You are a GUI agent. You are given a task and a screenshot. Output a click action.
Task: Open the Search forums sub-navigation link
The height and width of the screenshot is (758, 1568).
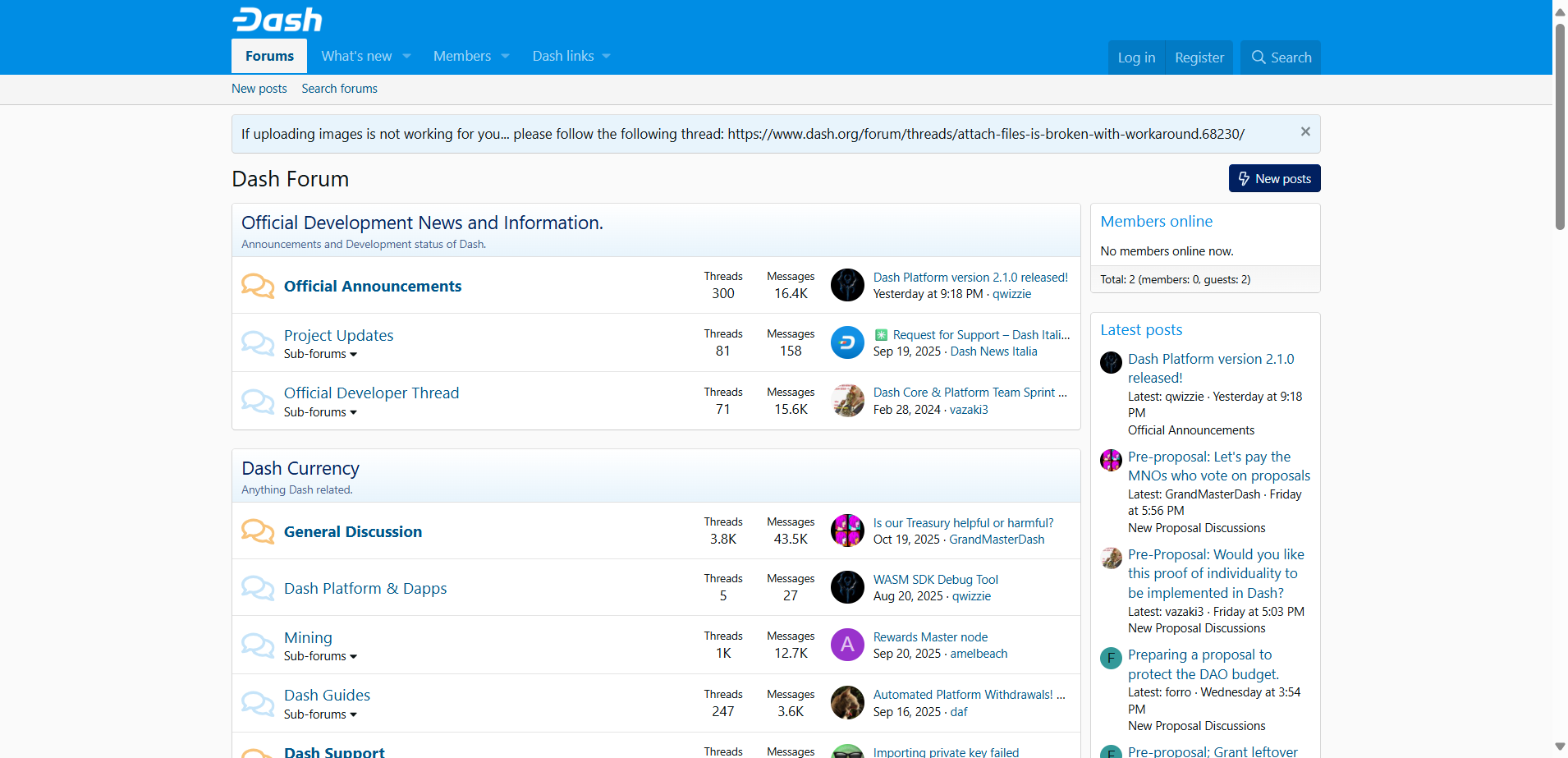(339, 89)
